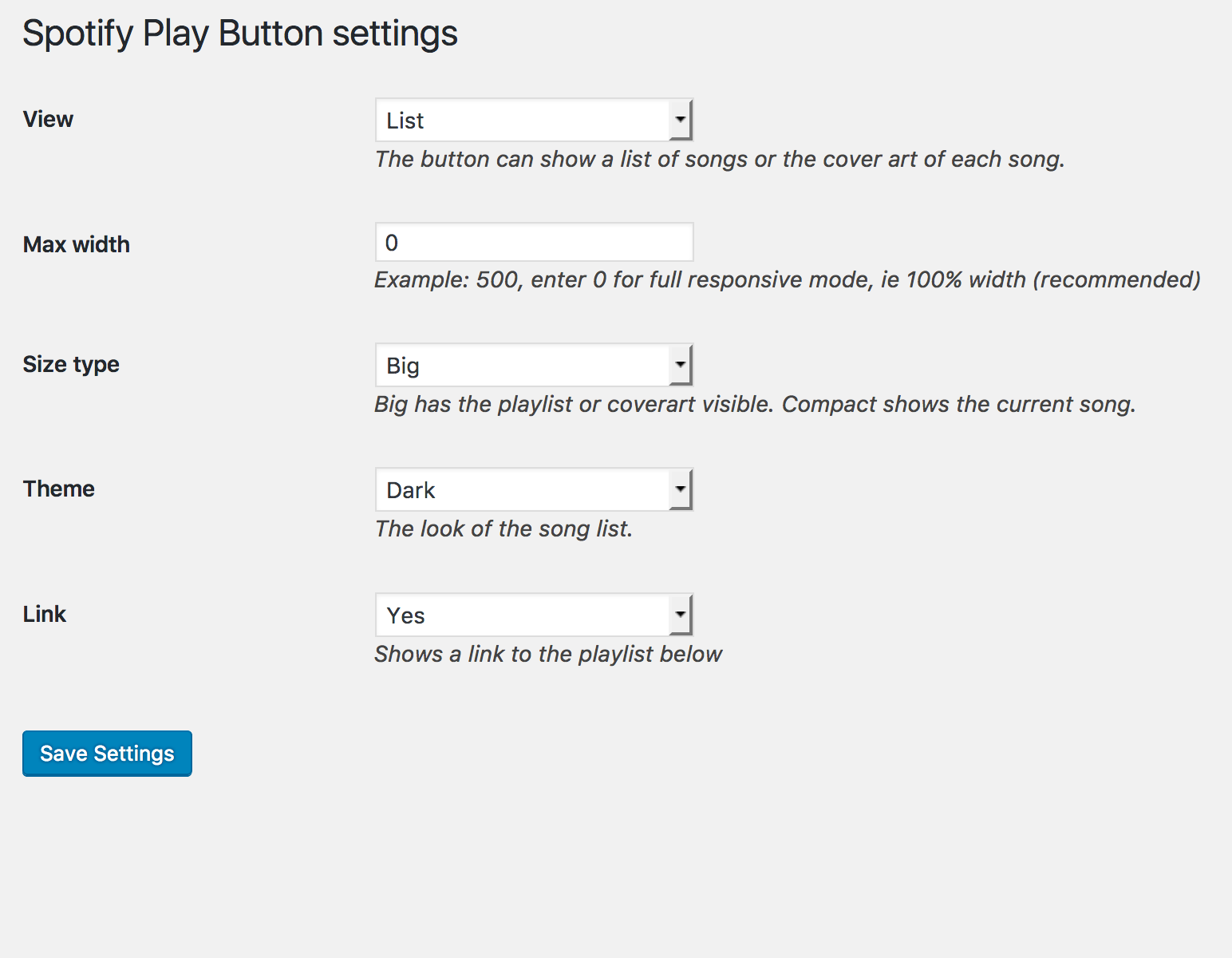Click the Link field label

(45, 615)
